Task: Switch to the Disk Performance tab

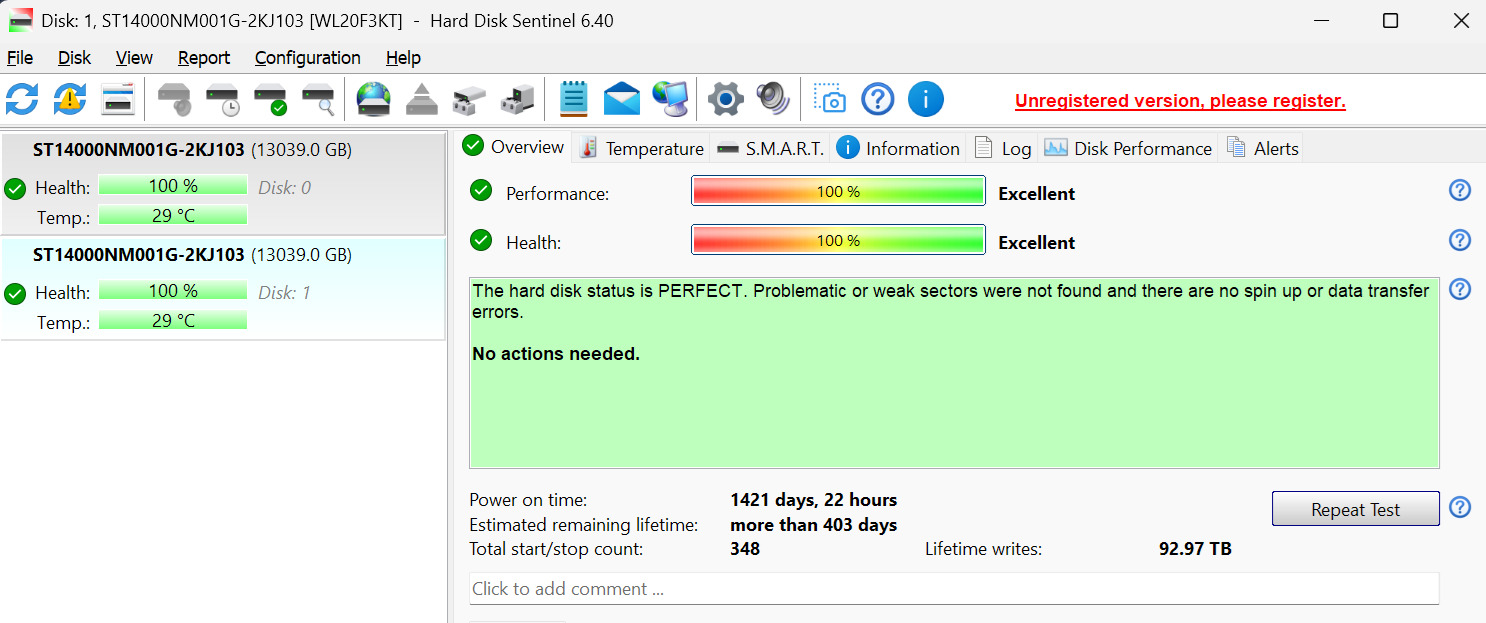Action: coord(1128,148)
